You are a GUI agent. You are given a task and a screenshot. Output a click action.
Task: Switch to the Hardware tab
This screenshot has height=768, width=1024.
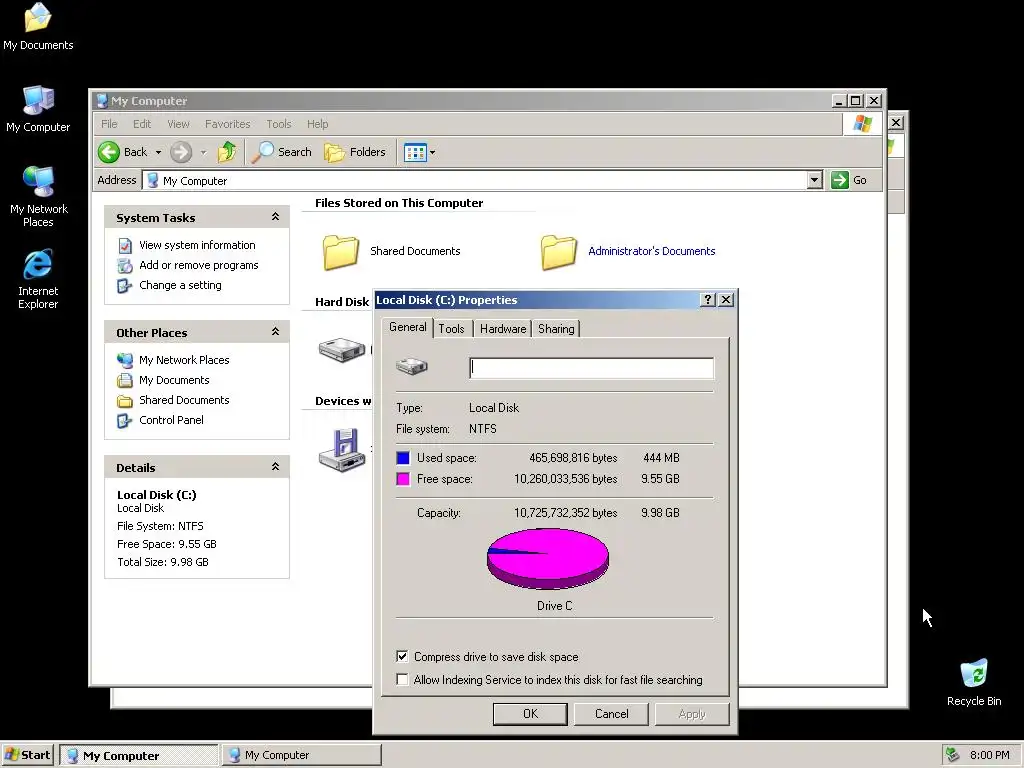click(503, 329)
